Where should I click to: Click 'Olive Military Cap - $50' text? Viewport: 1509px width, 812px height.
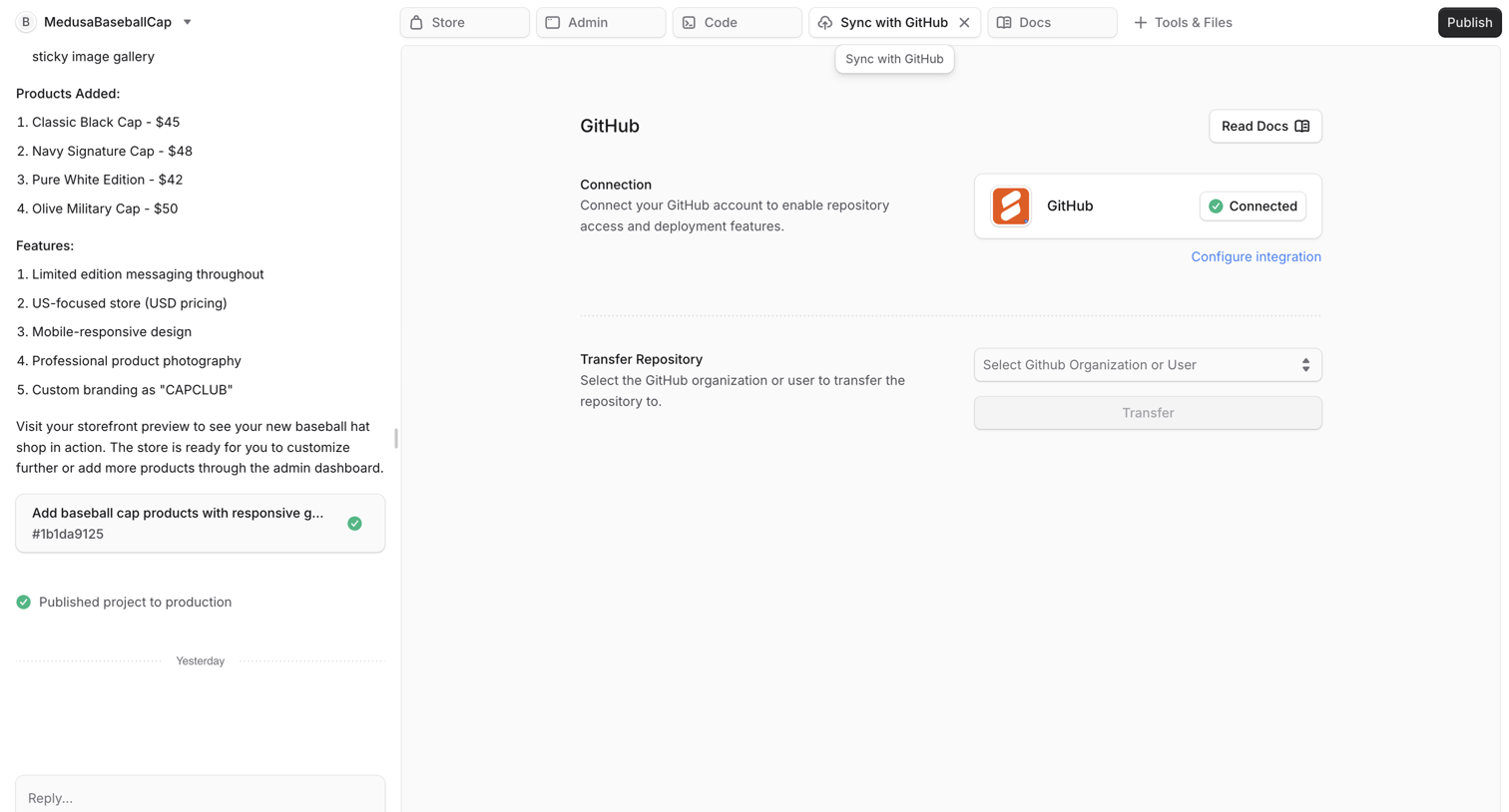[x=105, y=208]
